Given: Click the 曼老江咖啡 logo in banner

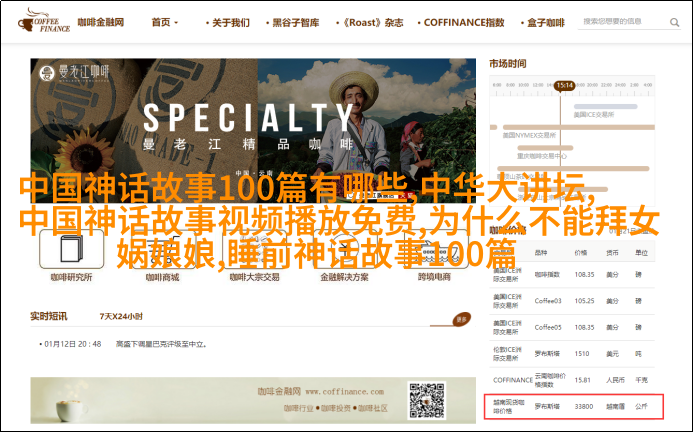Looking at the screenshot, I should pyautogui.click(x=74, y=73).
